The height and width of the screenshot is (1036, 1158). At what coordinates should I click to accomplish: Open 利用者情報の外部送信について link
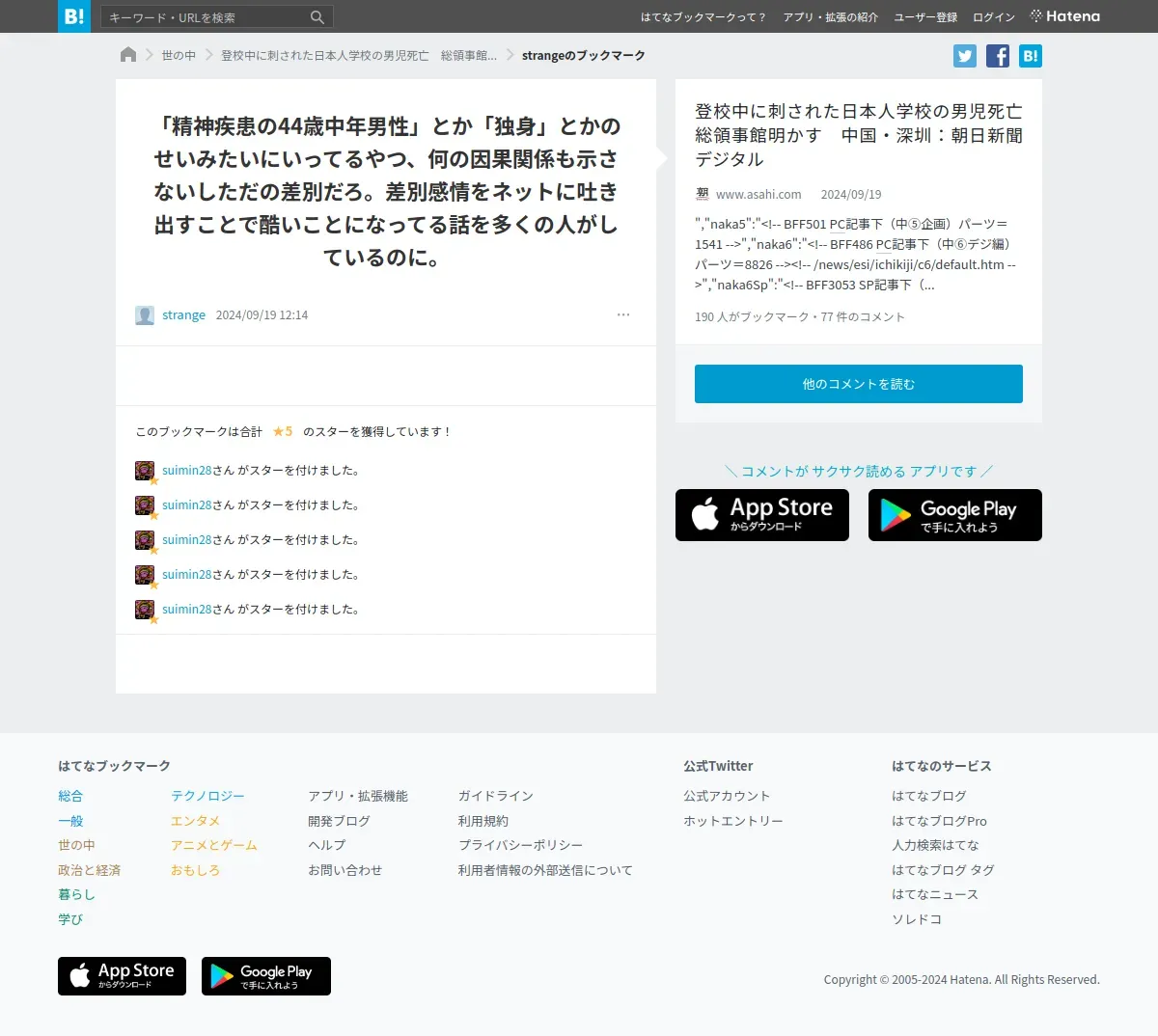pos(545,870)
